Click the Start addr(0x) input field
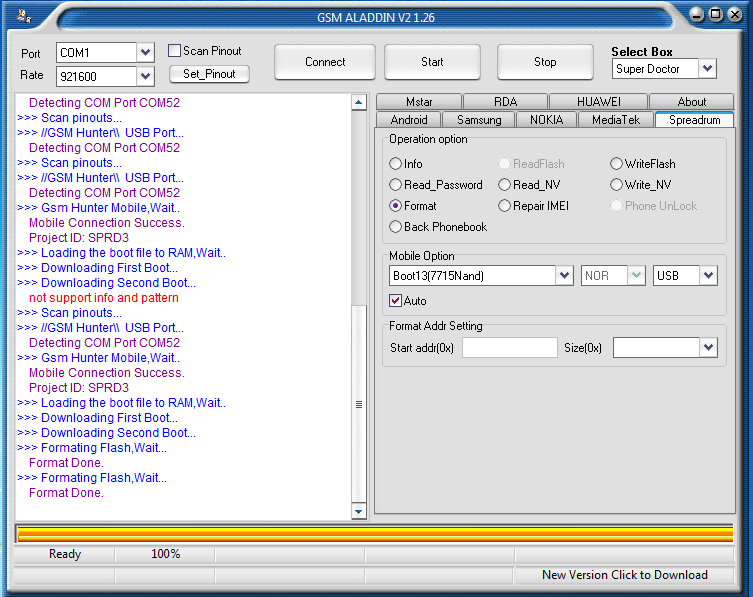Image resolution: width=753 pixels, height=597 pixels. [x=510, y=348]
